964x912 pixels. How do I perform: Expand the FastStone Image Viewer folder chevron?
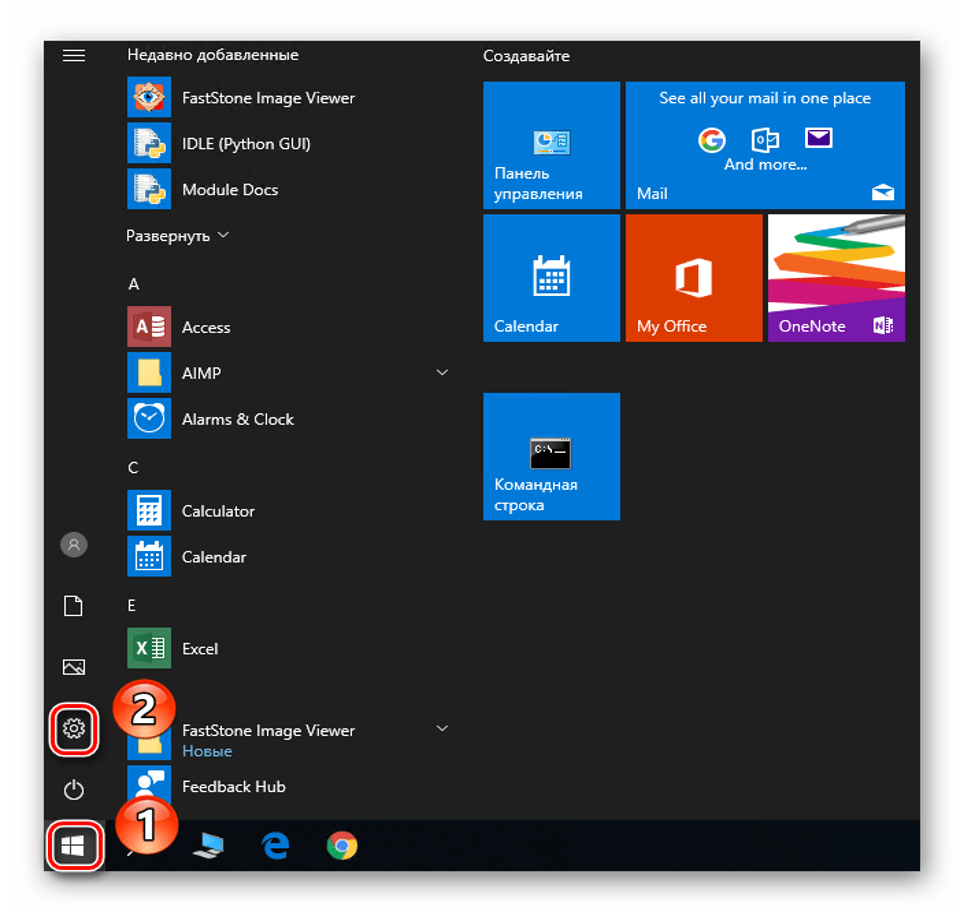click(x=442, y=729)
